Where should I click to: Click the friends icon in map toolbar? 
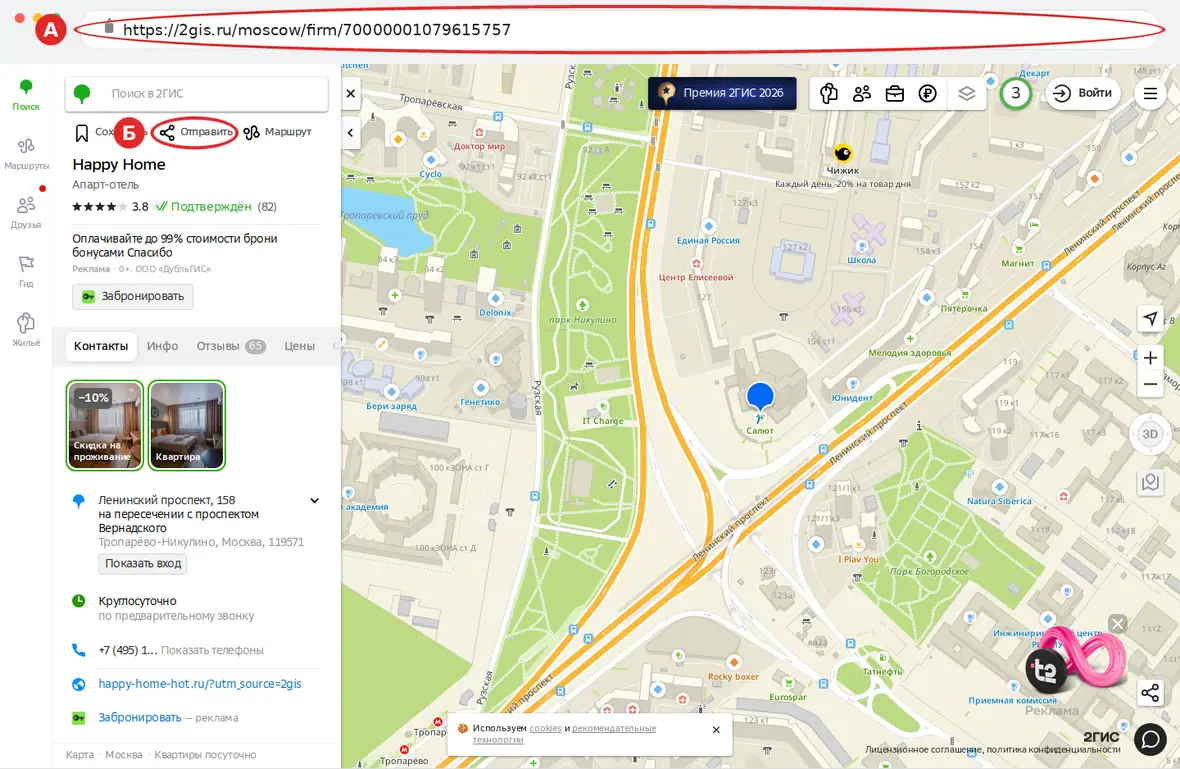[862, 93]
